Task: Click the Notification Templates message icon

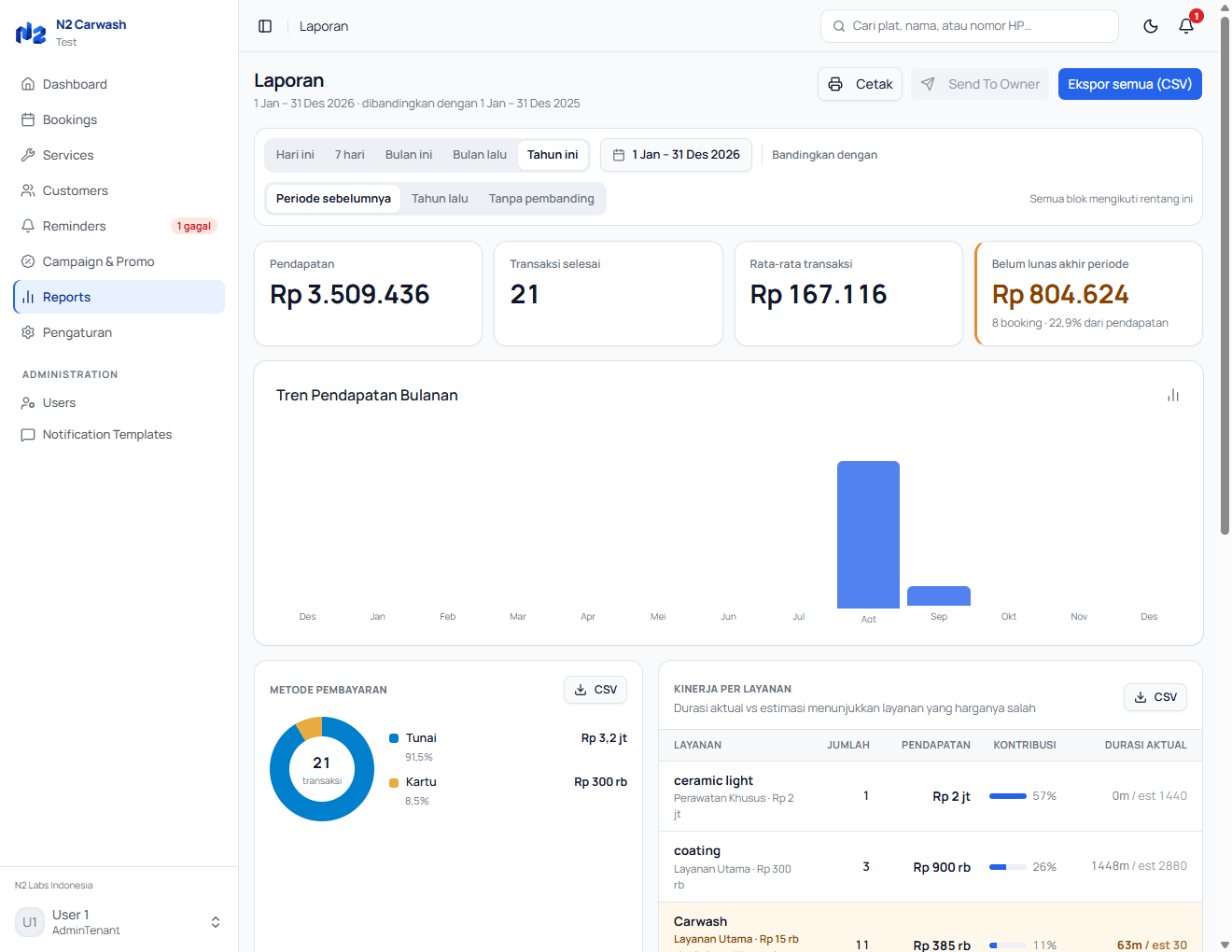Action: (28, 435)
